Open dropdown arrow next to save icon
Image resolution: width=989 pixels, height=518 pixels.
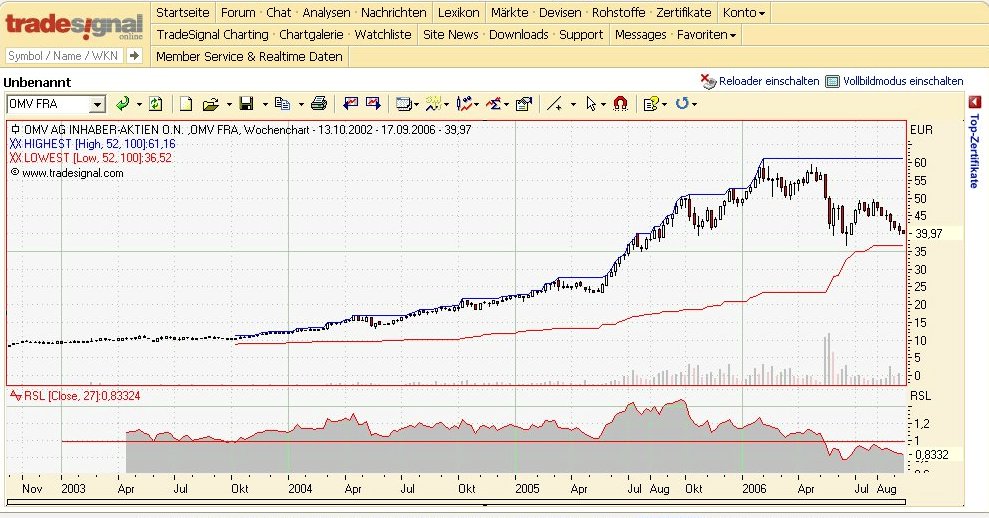(265, 104)
